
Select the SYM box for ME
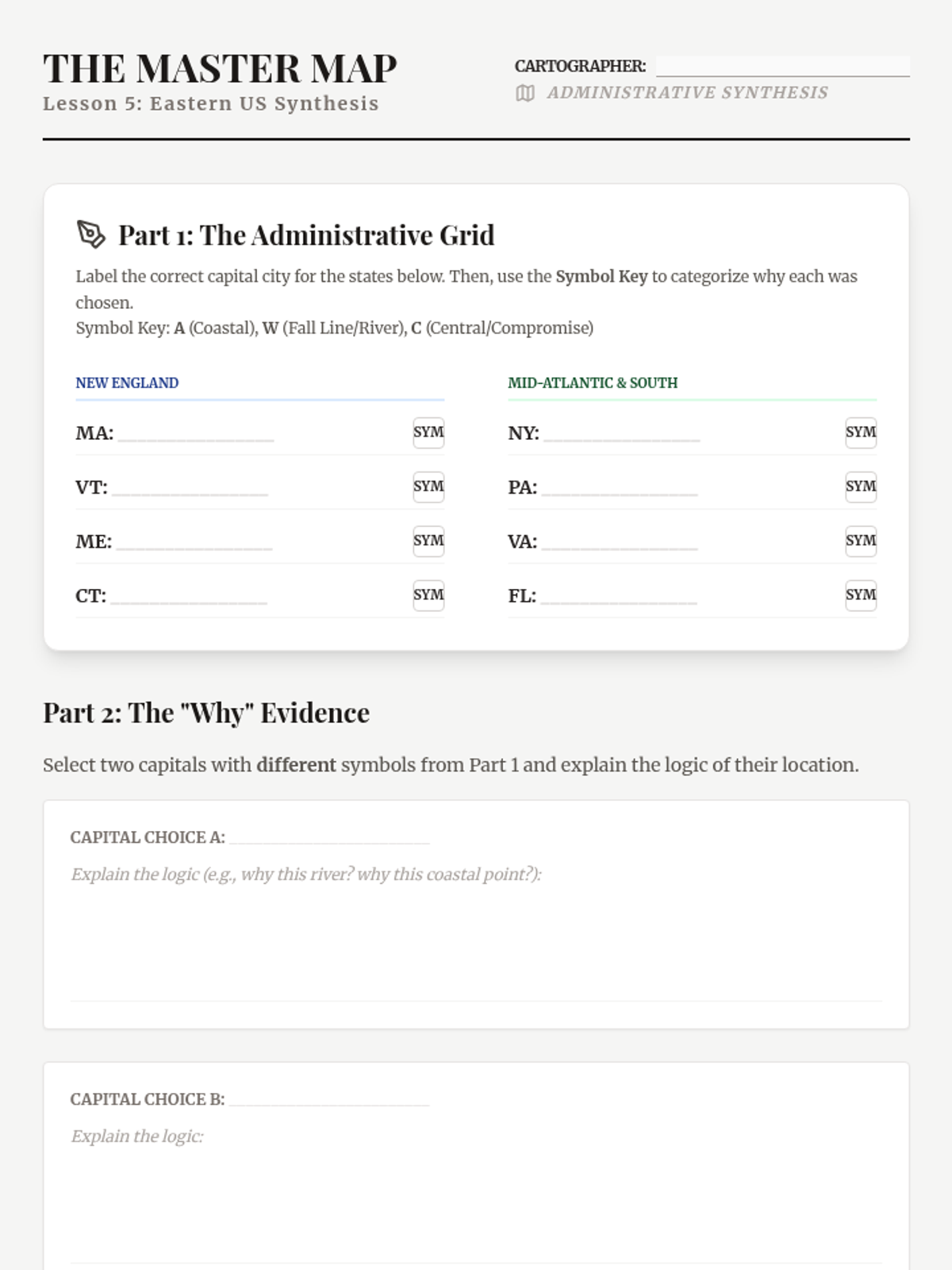pos(428,541)
